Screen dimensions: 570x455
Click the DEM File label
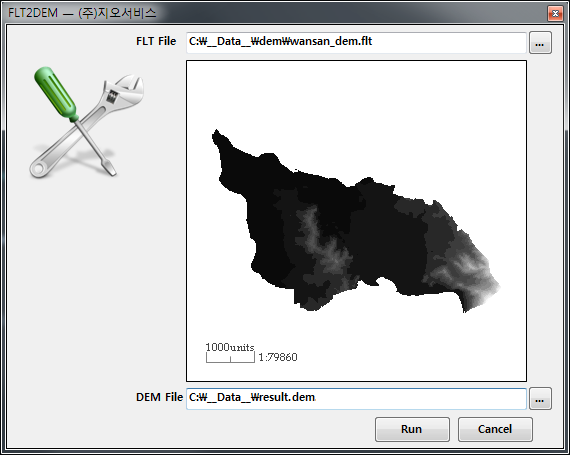[159, 397]
